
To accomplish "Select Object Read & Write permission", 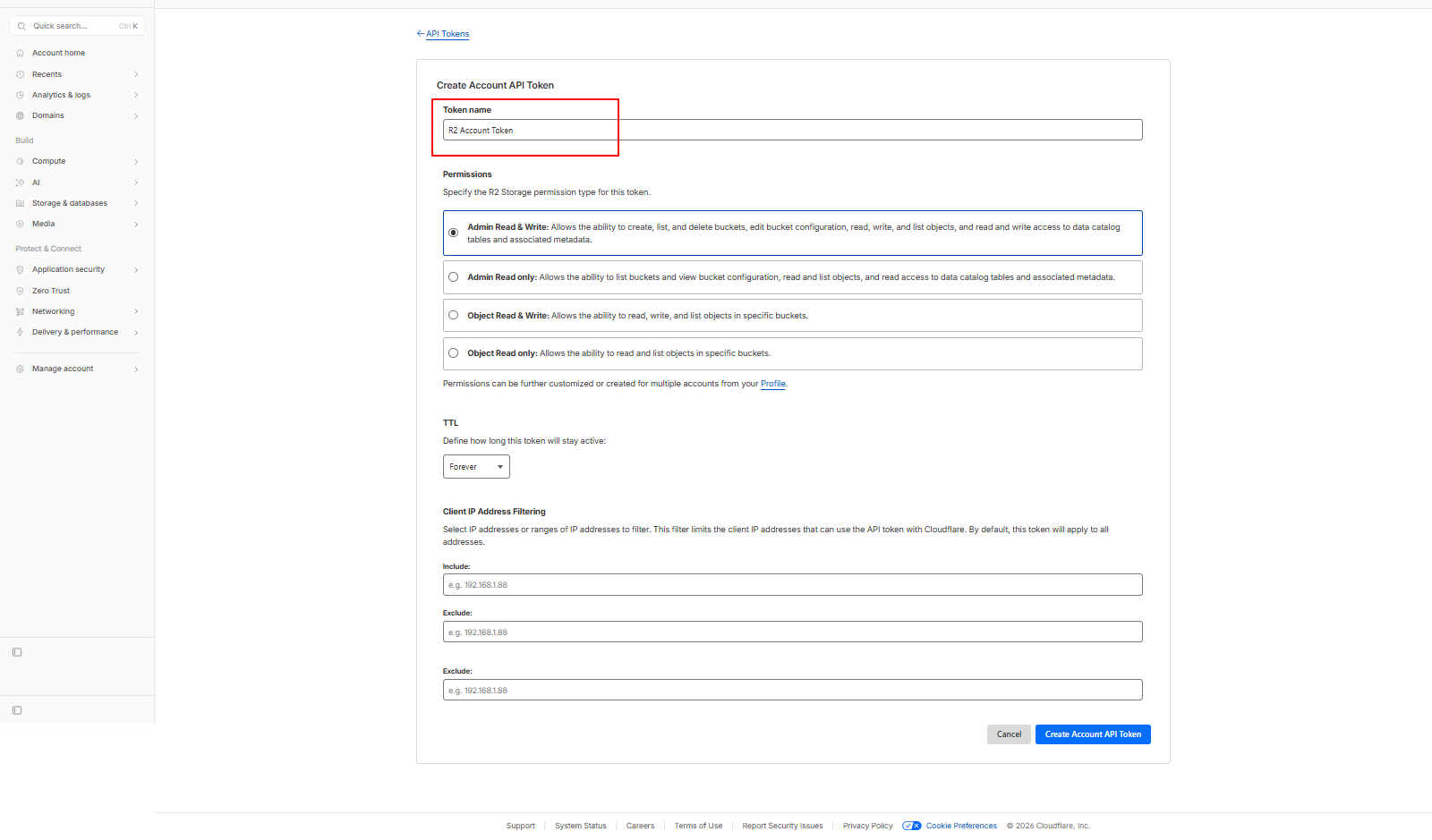I will [x=454, y=315].
